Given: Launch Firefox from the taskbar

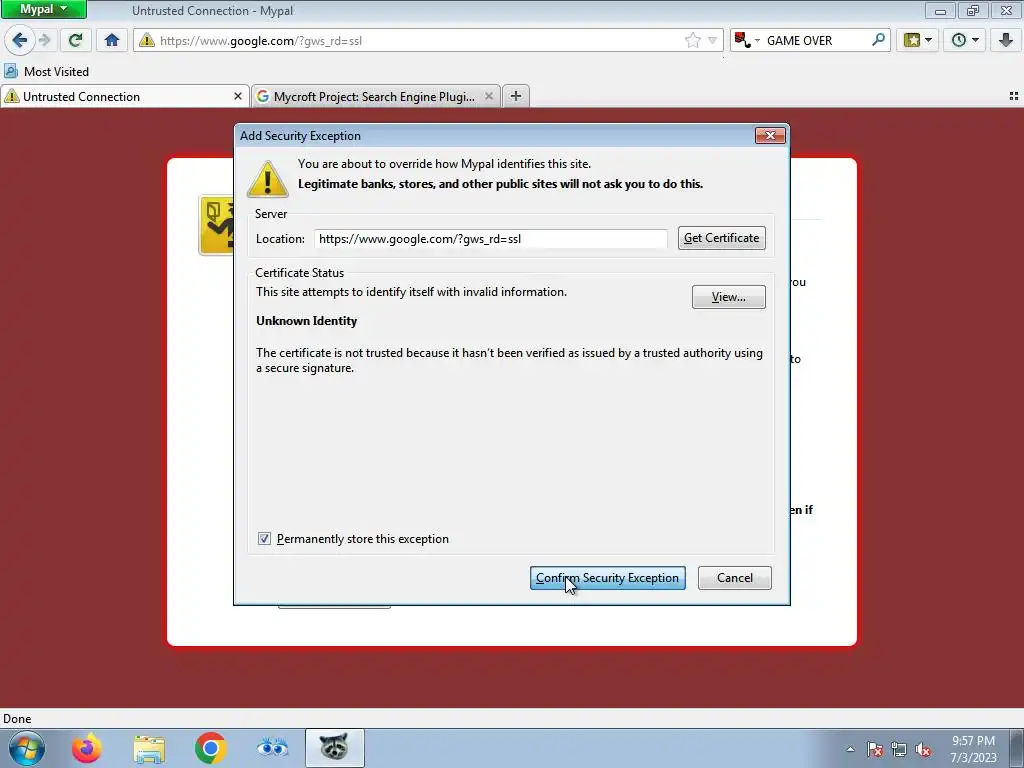Looking at the screenshot, I should [86, 748].
